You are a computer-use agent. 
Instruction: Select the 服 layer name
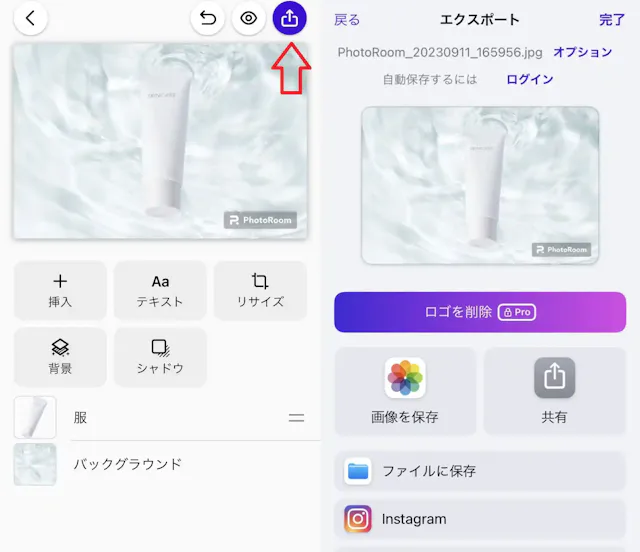[80, 418]
